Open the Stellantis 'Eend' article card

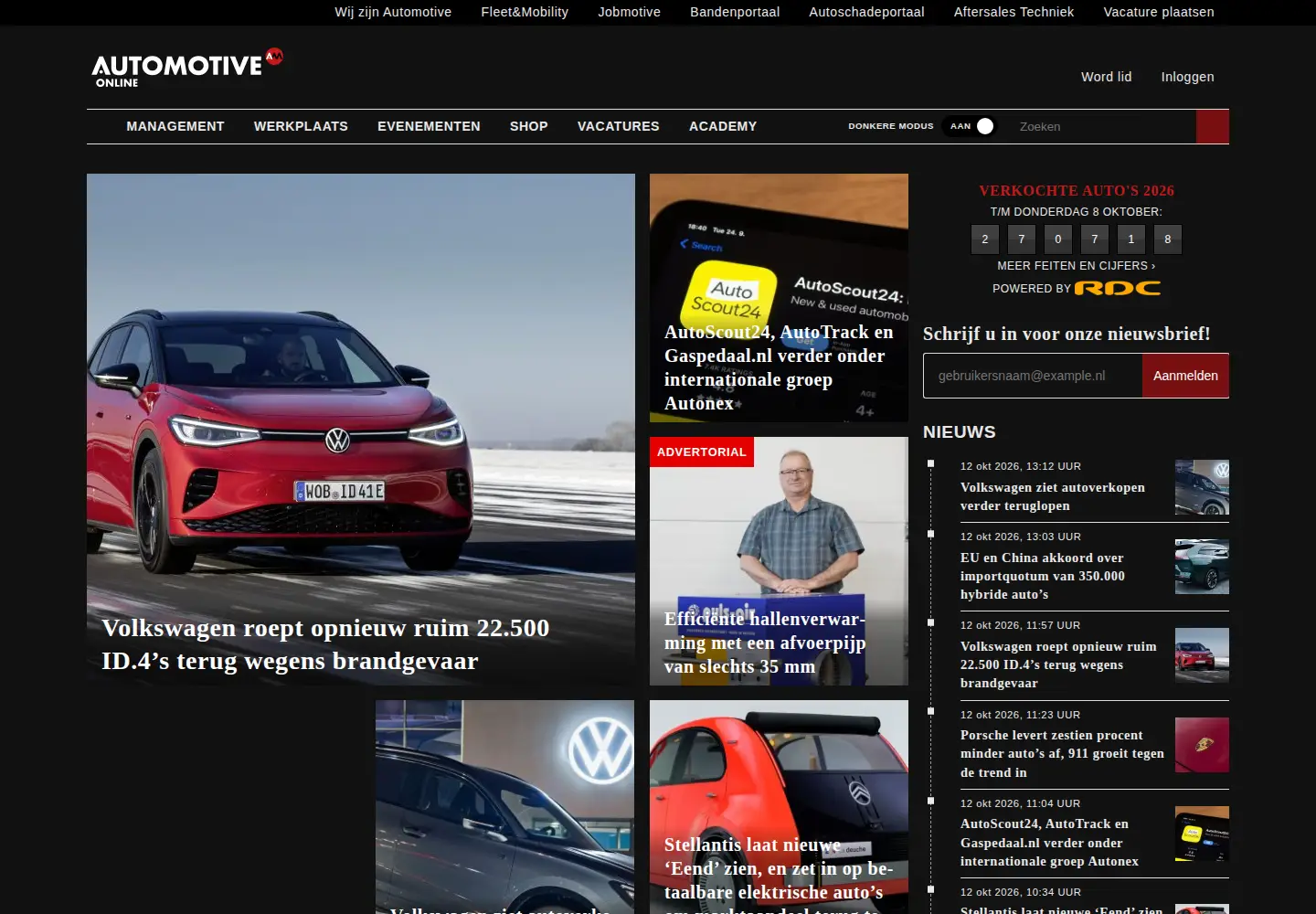tap(779, 807)
